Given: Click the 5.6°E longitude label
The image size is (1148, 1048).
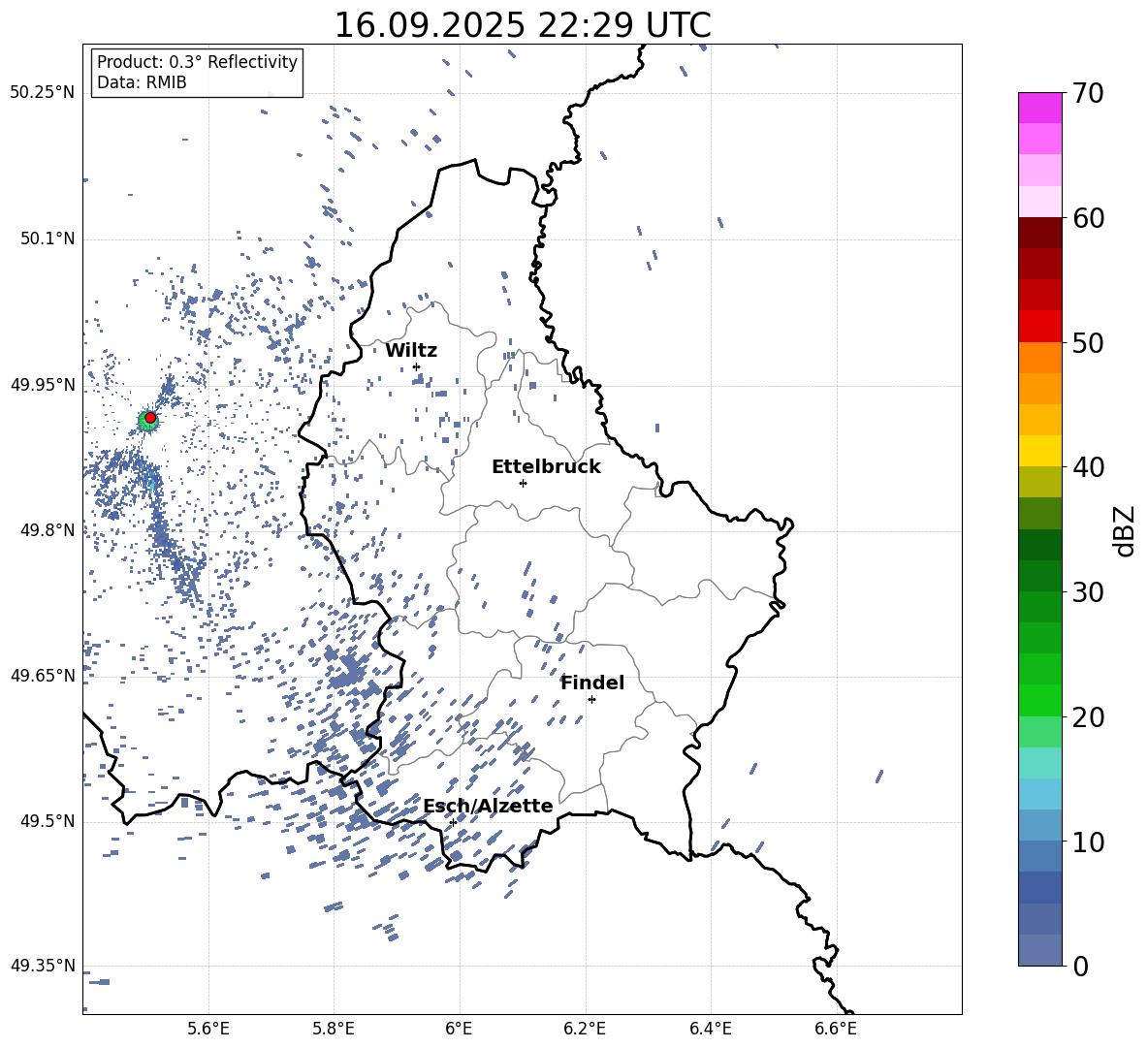Looking at the screenshot, I should pos(208,1029).
